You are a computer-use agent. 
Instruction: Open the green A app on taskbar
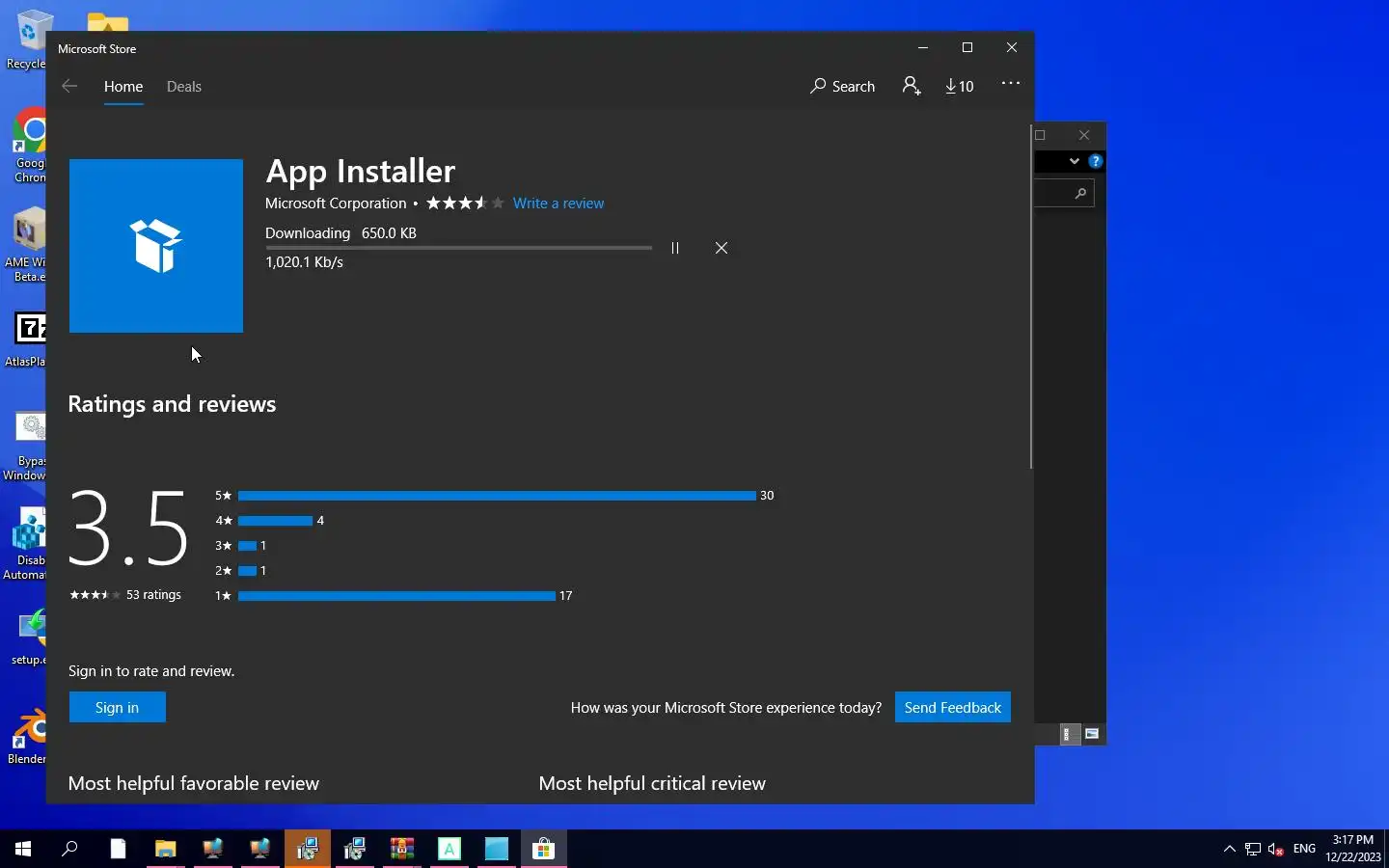[449, 849]
